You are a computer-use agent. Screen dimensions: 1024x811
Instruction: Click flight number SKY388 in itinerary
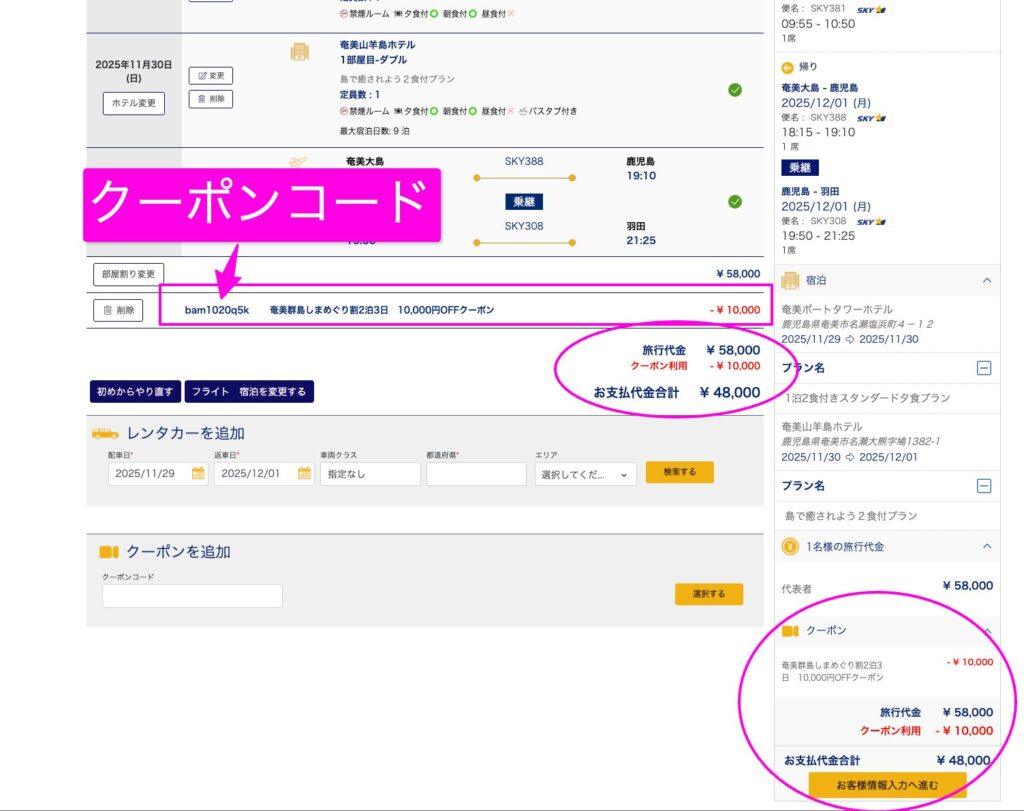524,161
